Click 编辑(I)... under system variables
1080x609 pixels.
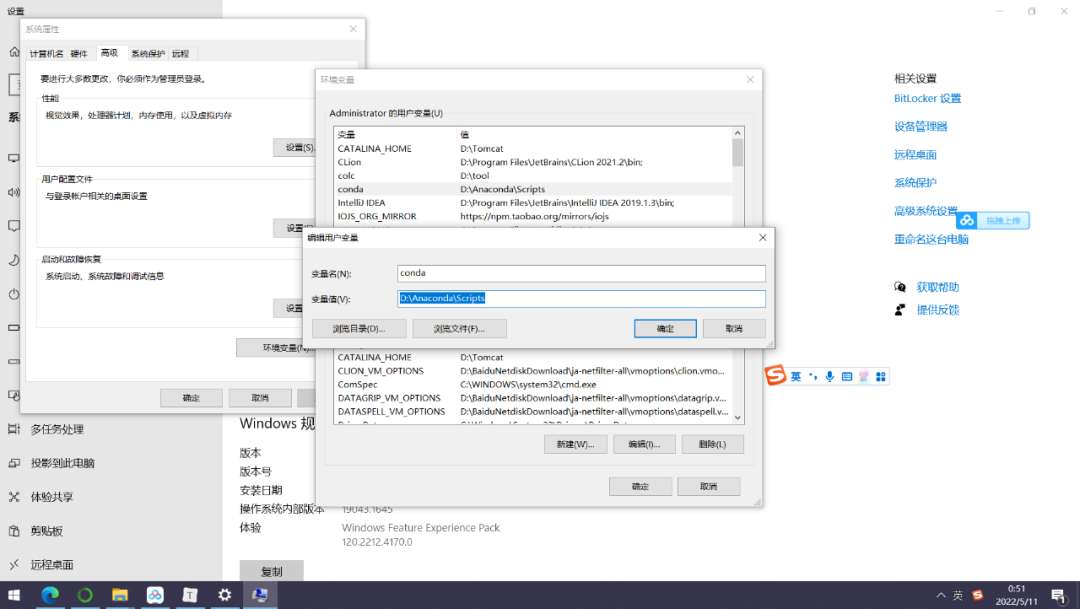(x=644, y=444)
